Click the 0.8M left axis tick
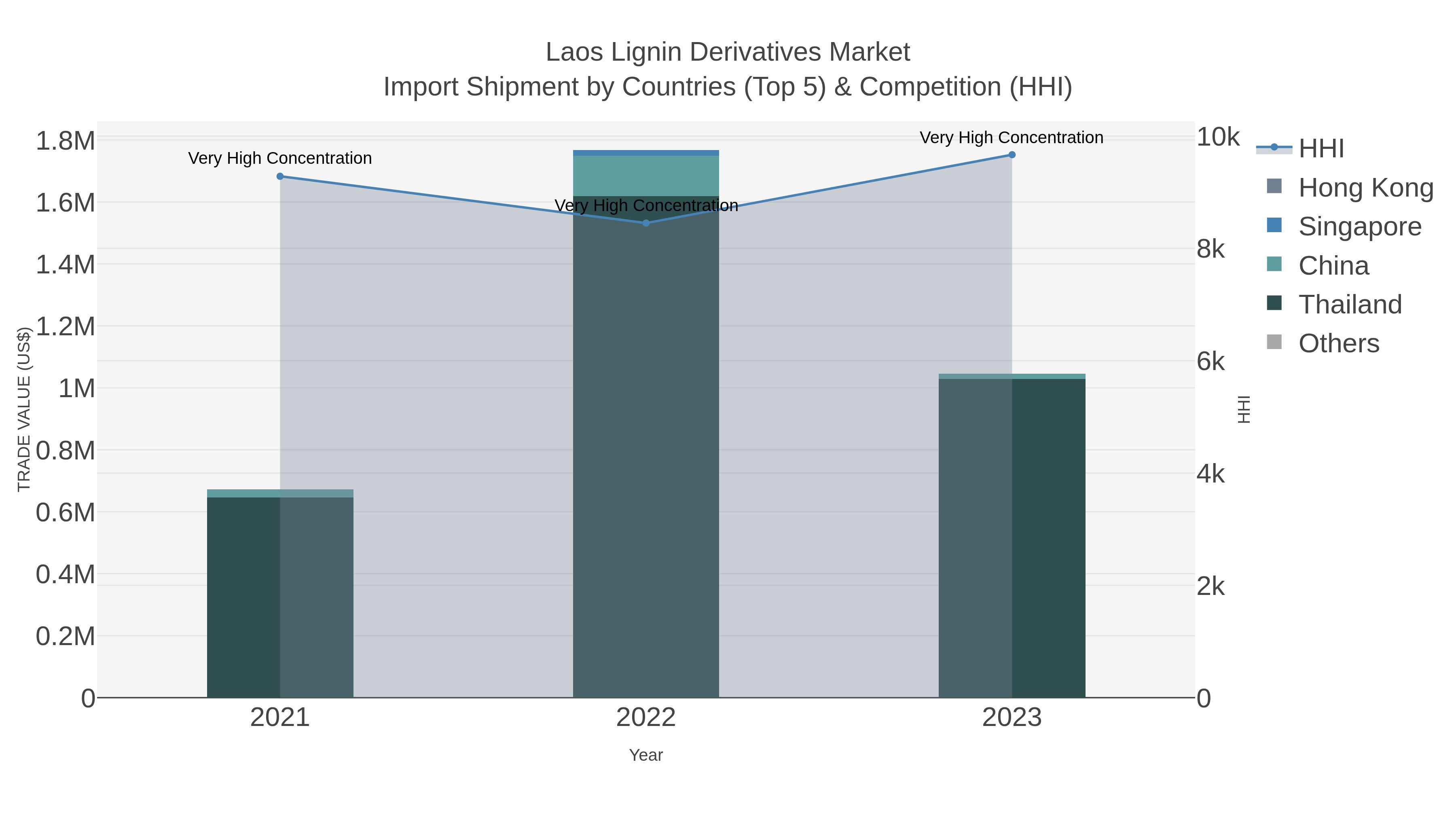Viewport: 1456px width, 819px height. tap(66, 451)
